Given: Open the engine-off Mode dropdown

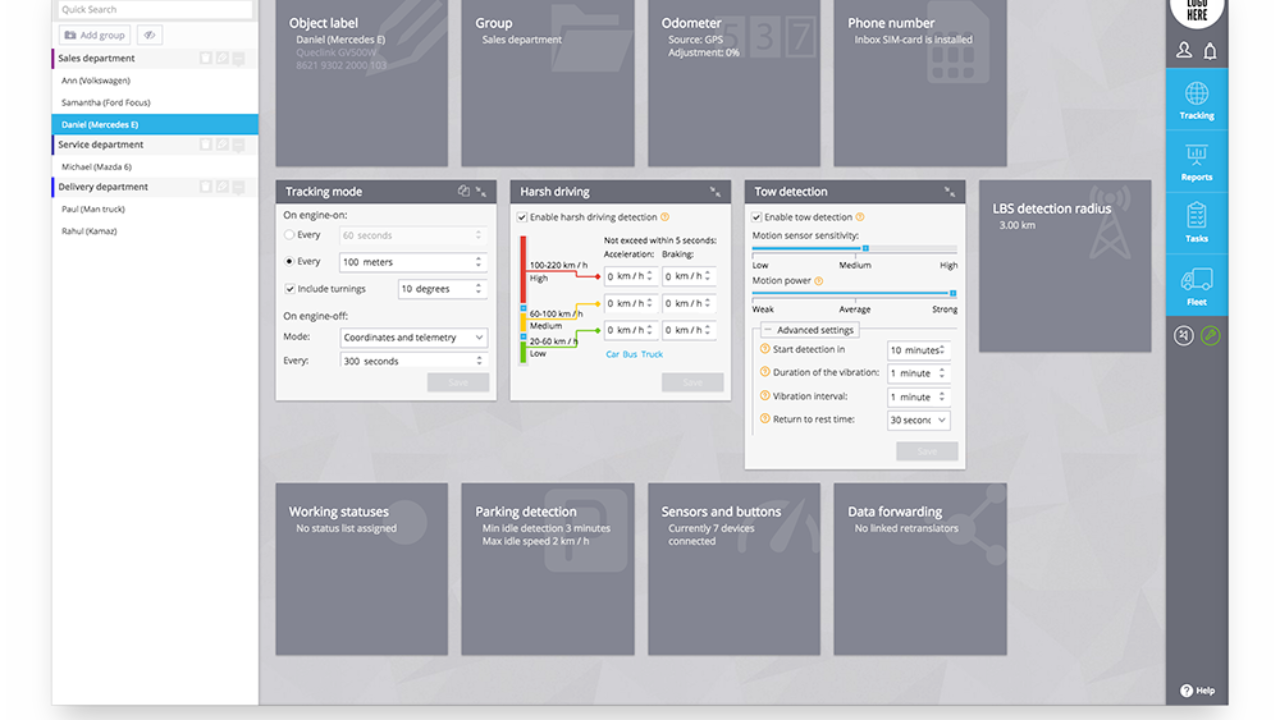Looking at the screenshot, I should click(x=413, y=338).
